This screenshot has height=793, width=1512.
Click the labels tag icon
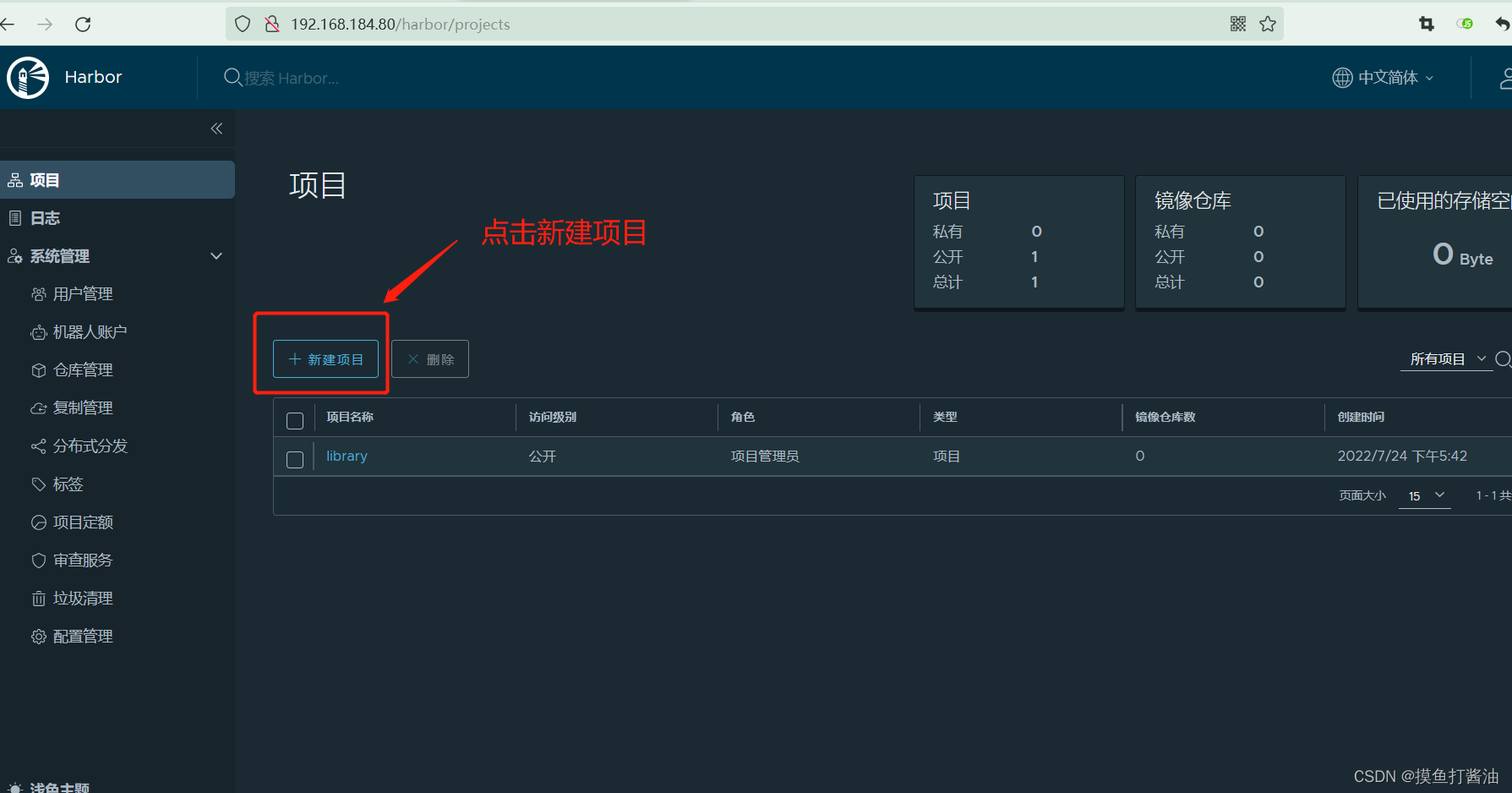point(39,484)
